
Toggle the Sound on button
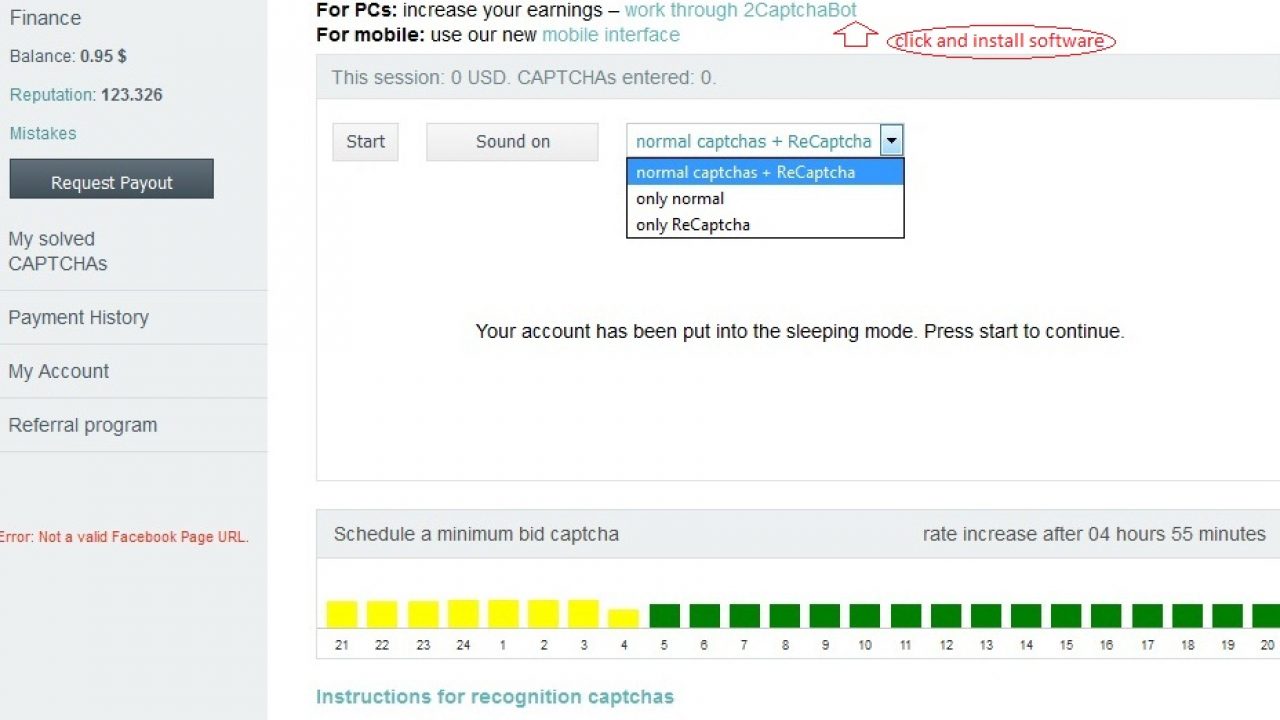[x=512, y=142]
